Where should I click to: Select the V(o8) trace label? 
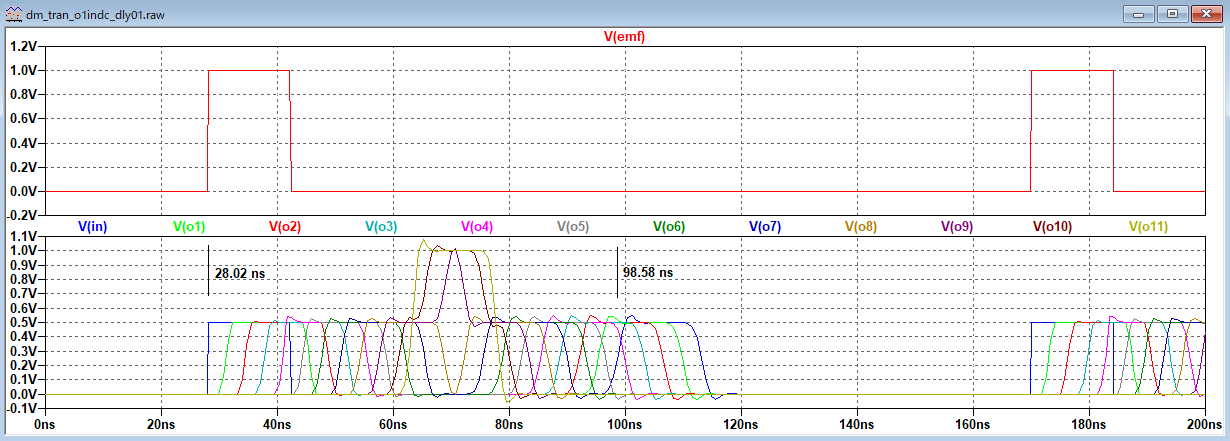[861, 227]
